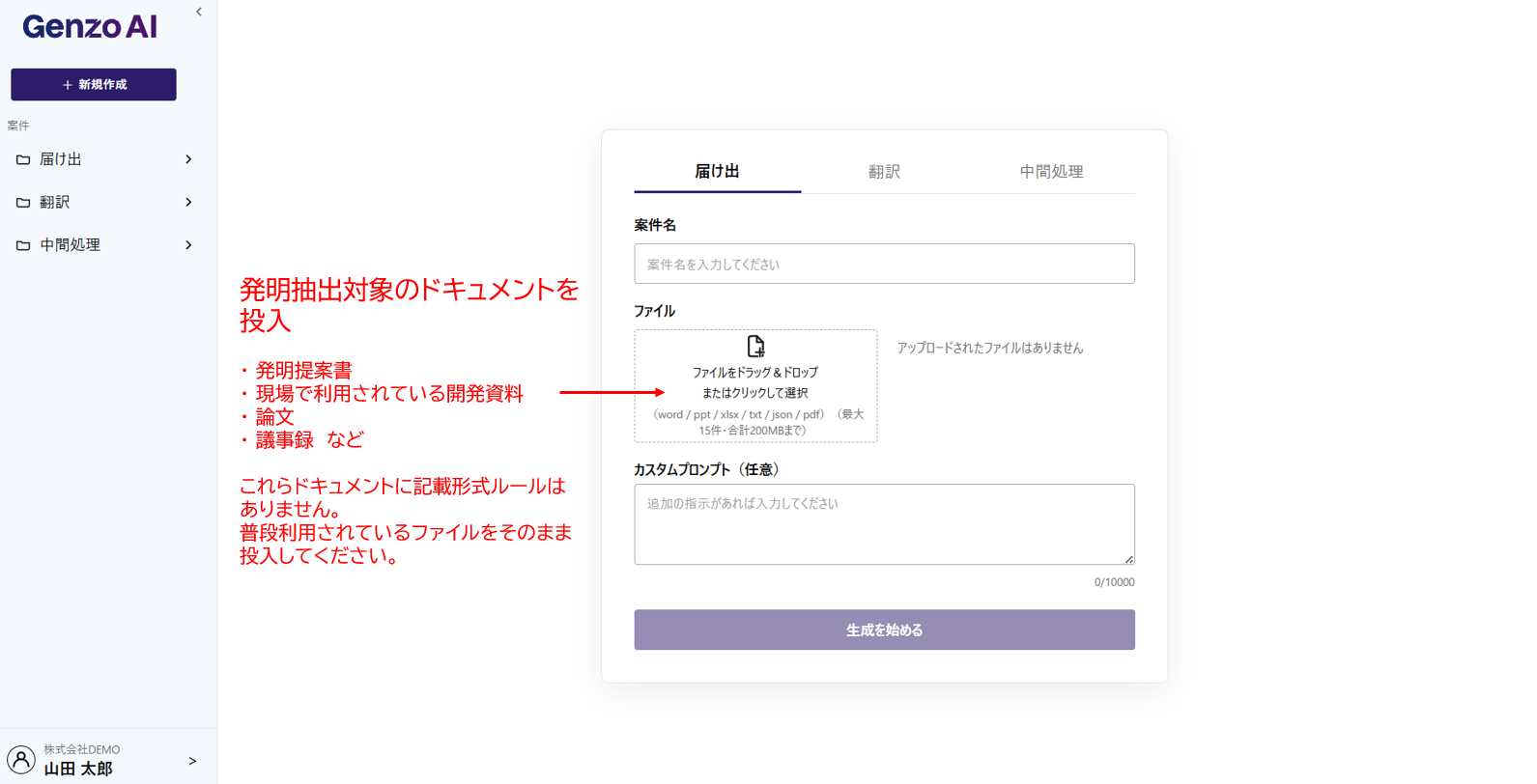Click the 翻訳 folder icon in sidebar
Viewport: 1537px width, 784px height.
23,203
